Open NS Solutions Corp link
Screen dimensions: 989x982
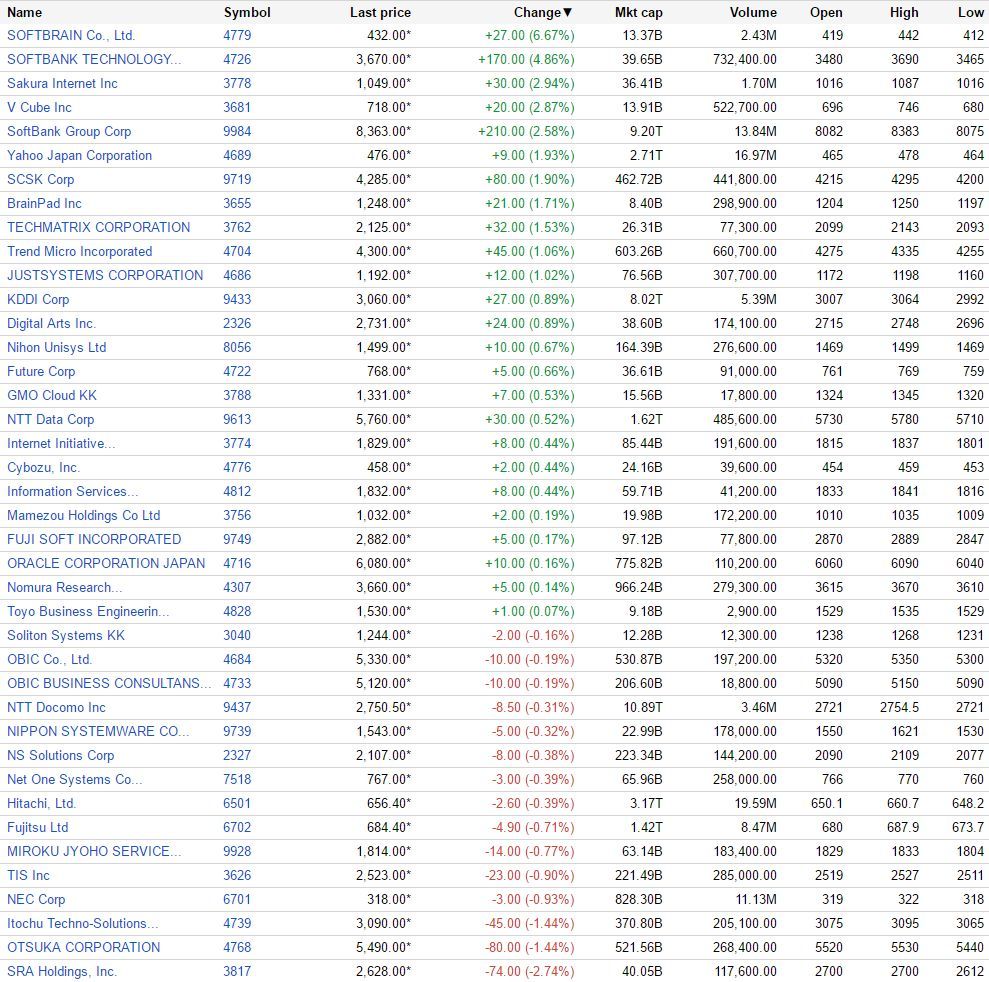(61, 754)
